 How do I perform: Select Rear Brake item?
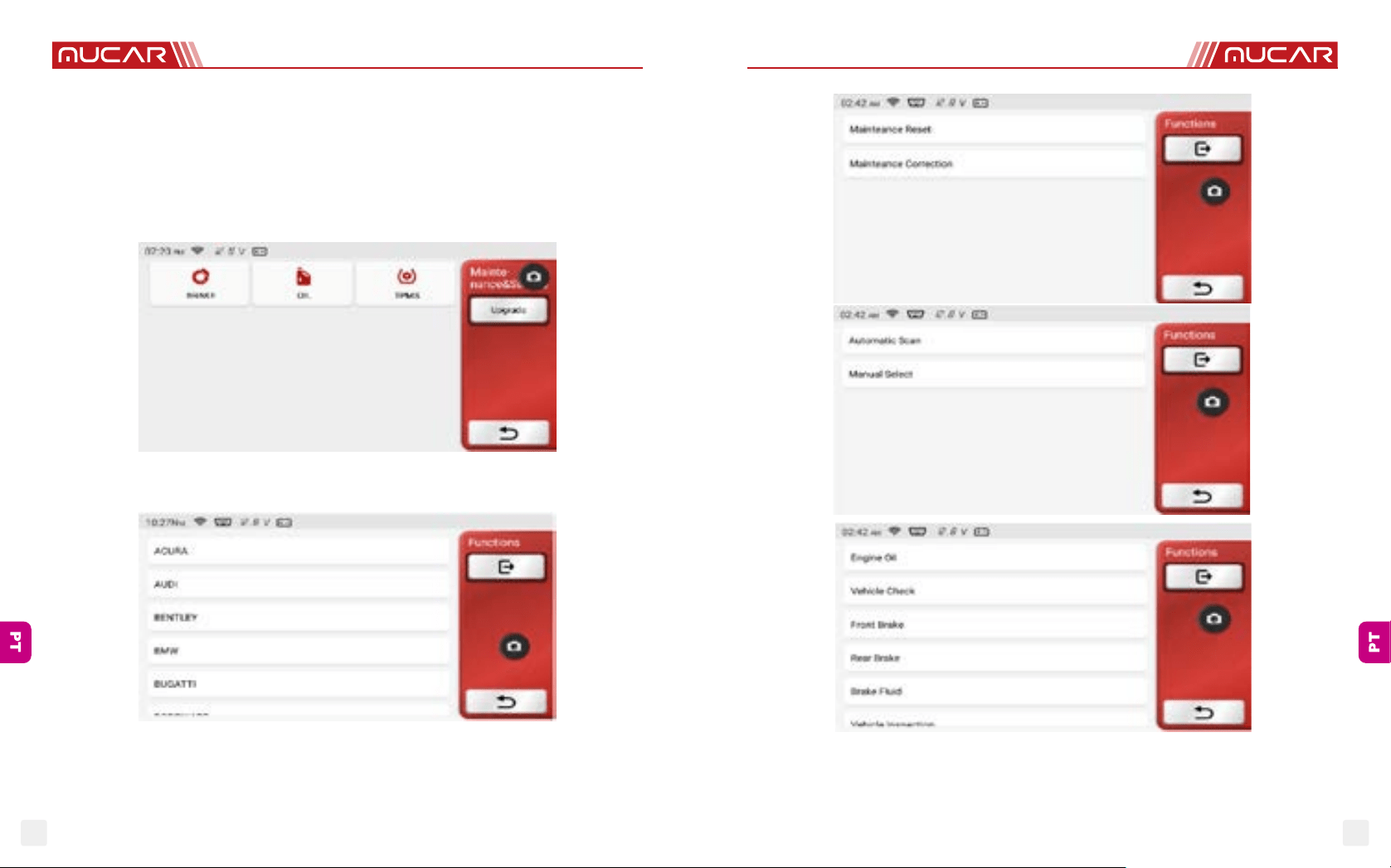(x=995, y=657)
